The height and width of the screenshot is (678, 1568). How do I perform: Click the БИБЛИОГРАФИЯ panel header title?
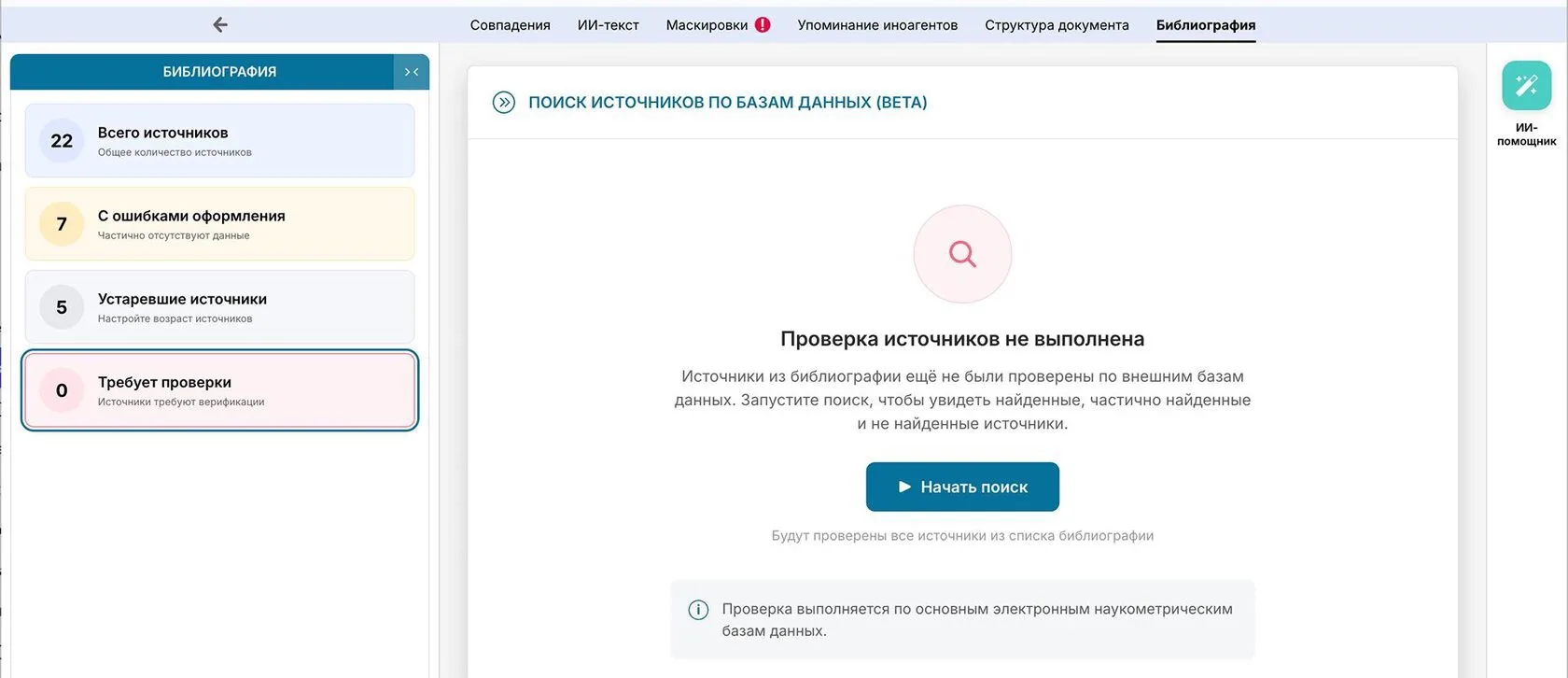219,72
